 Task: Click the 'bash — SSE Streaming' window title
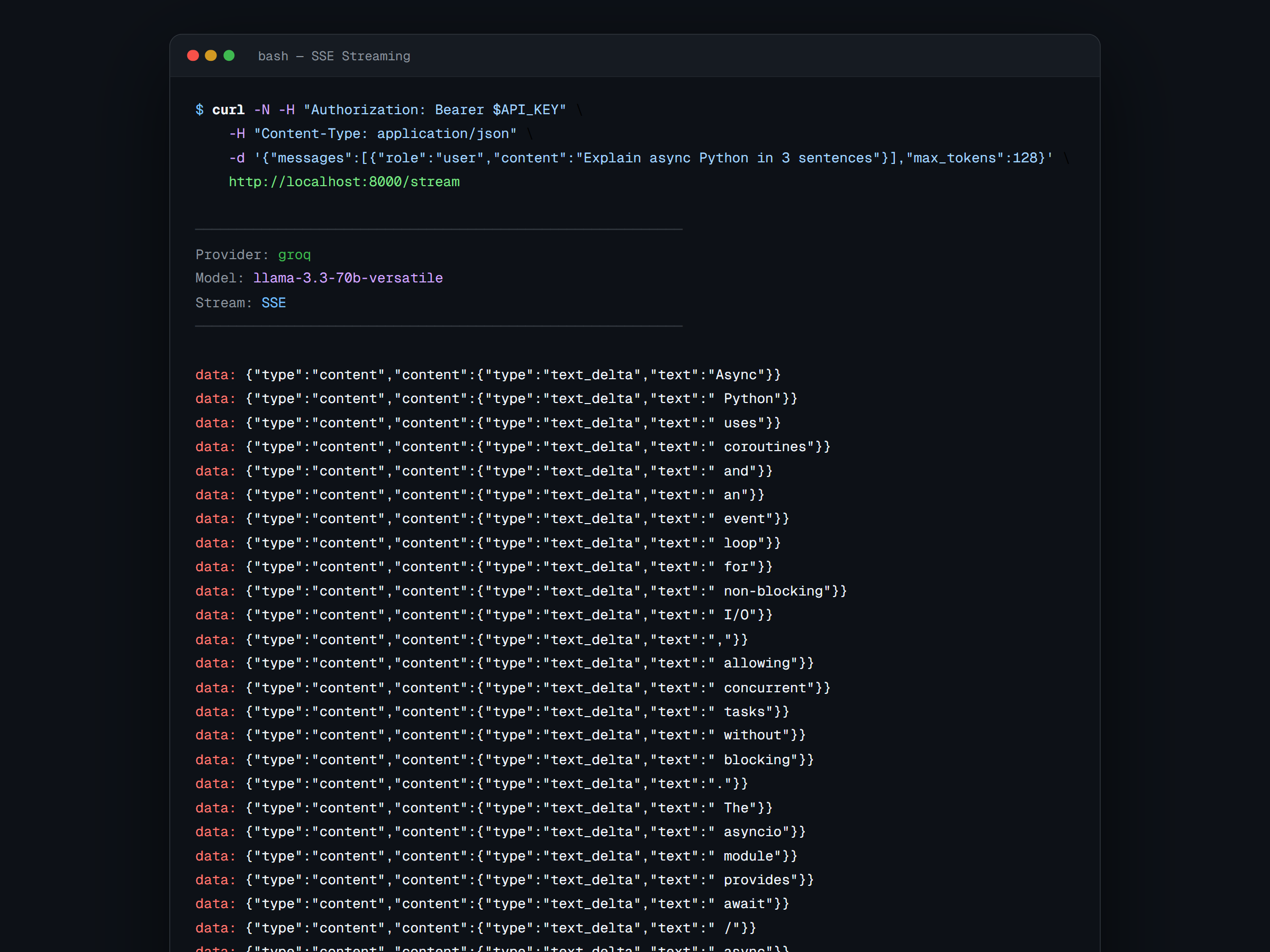click(x=334, y=56)
